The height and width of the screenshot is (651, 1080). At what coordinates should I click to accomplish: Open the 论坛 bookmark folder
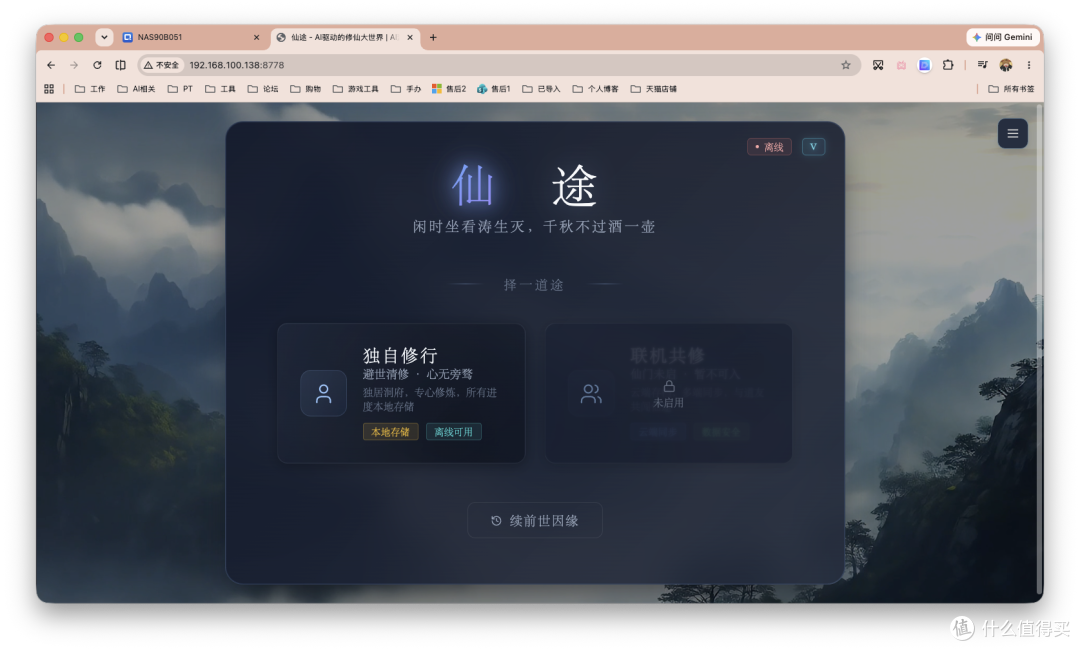click(x=263, y=89)
